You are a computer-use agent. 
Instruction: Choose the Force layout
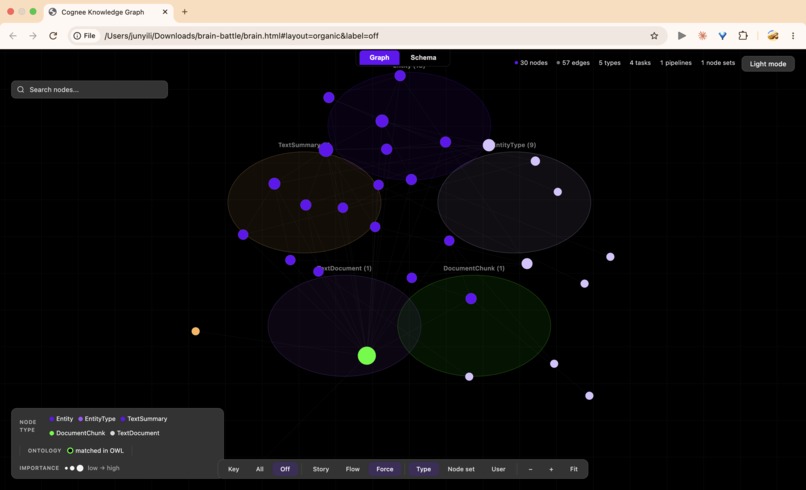pos(384,469)
